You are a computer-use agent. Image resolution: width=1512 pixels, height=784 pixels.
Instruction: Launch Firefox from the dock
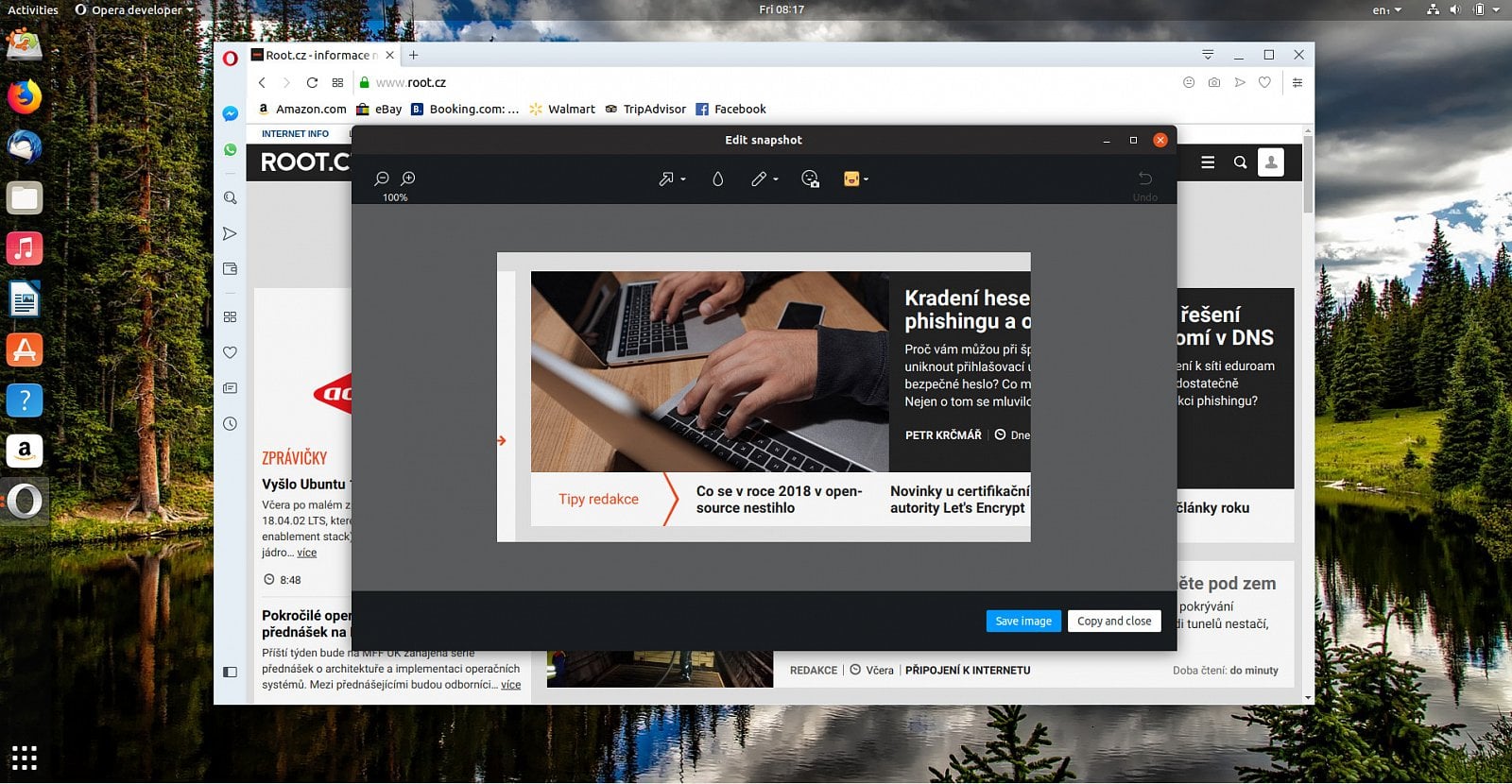tap(25, 96)
